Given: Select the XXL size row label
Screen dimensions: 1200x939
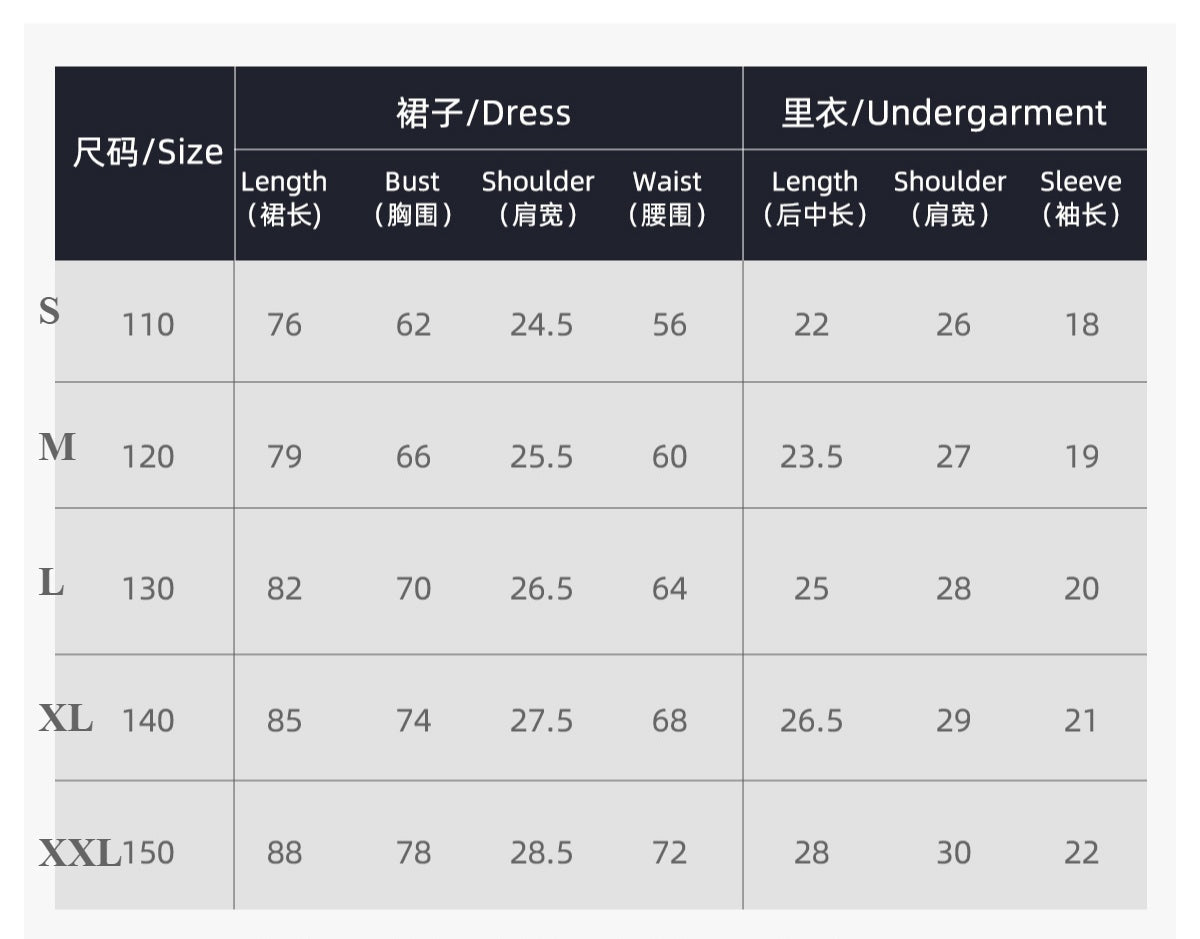Looking at the screenshot, I should pos(79,853).
